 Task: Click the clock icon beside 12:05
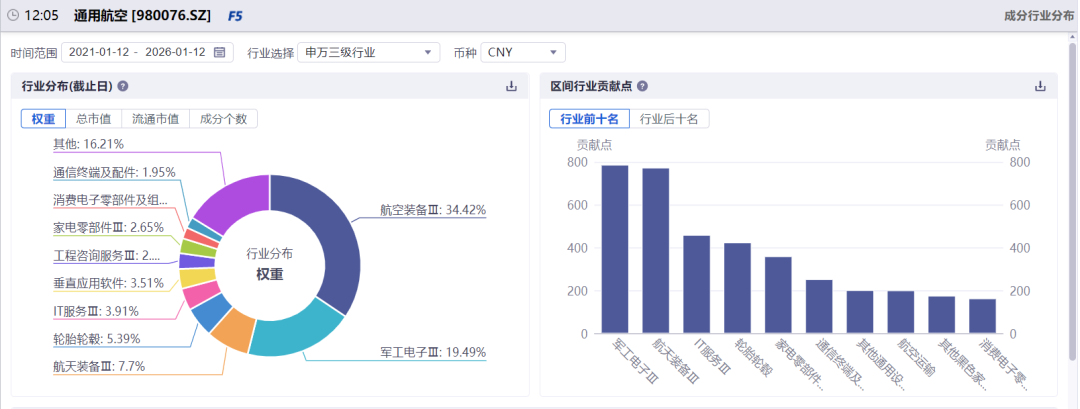click(x=13, y=16)
